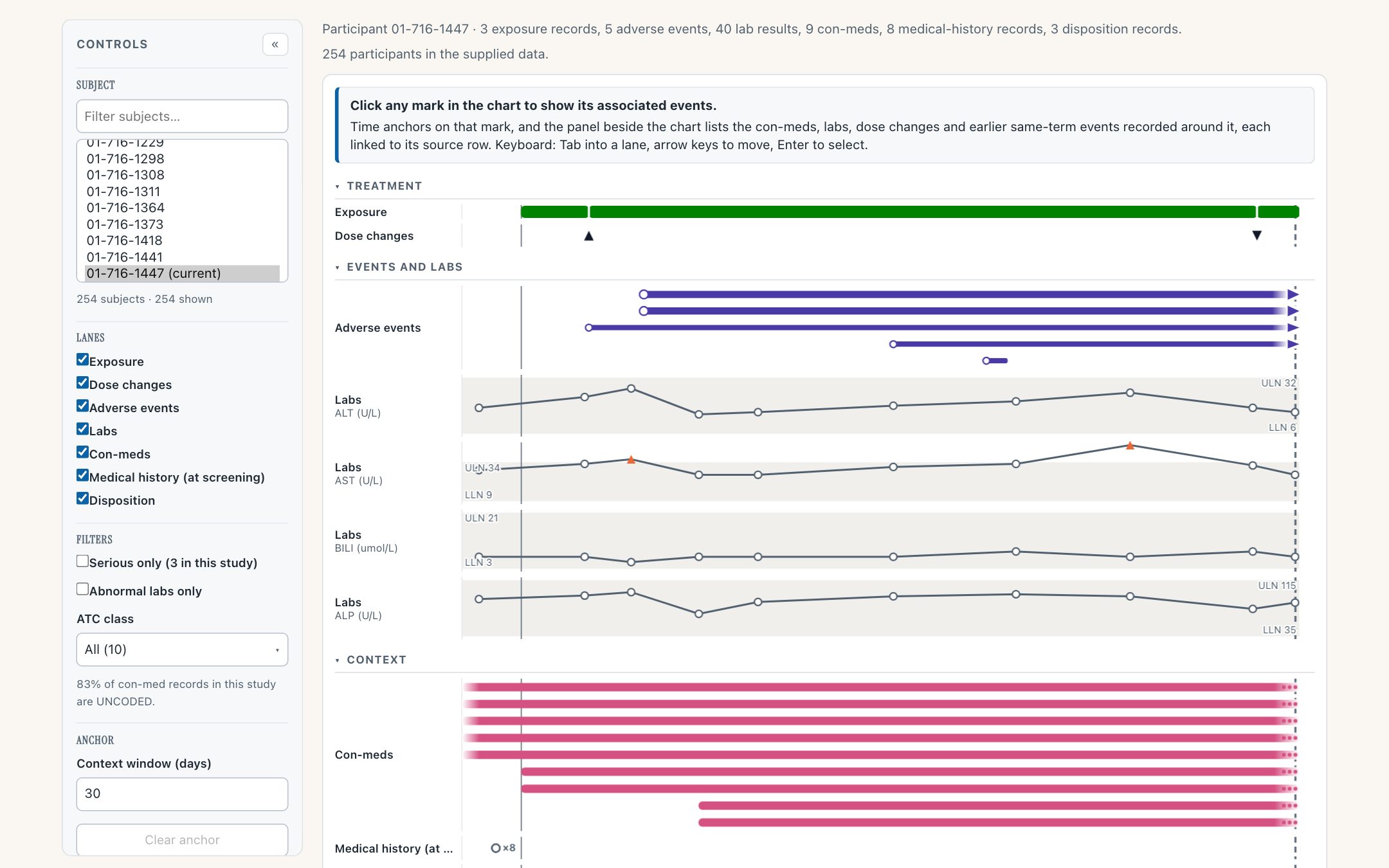Collapse the Controls panel with the « button
This screenshot has width=1389, height=868.
click(275, 44)
